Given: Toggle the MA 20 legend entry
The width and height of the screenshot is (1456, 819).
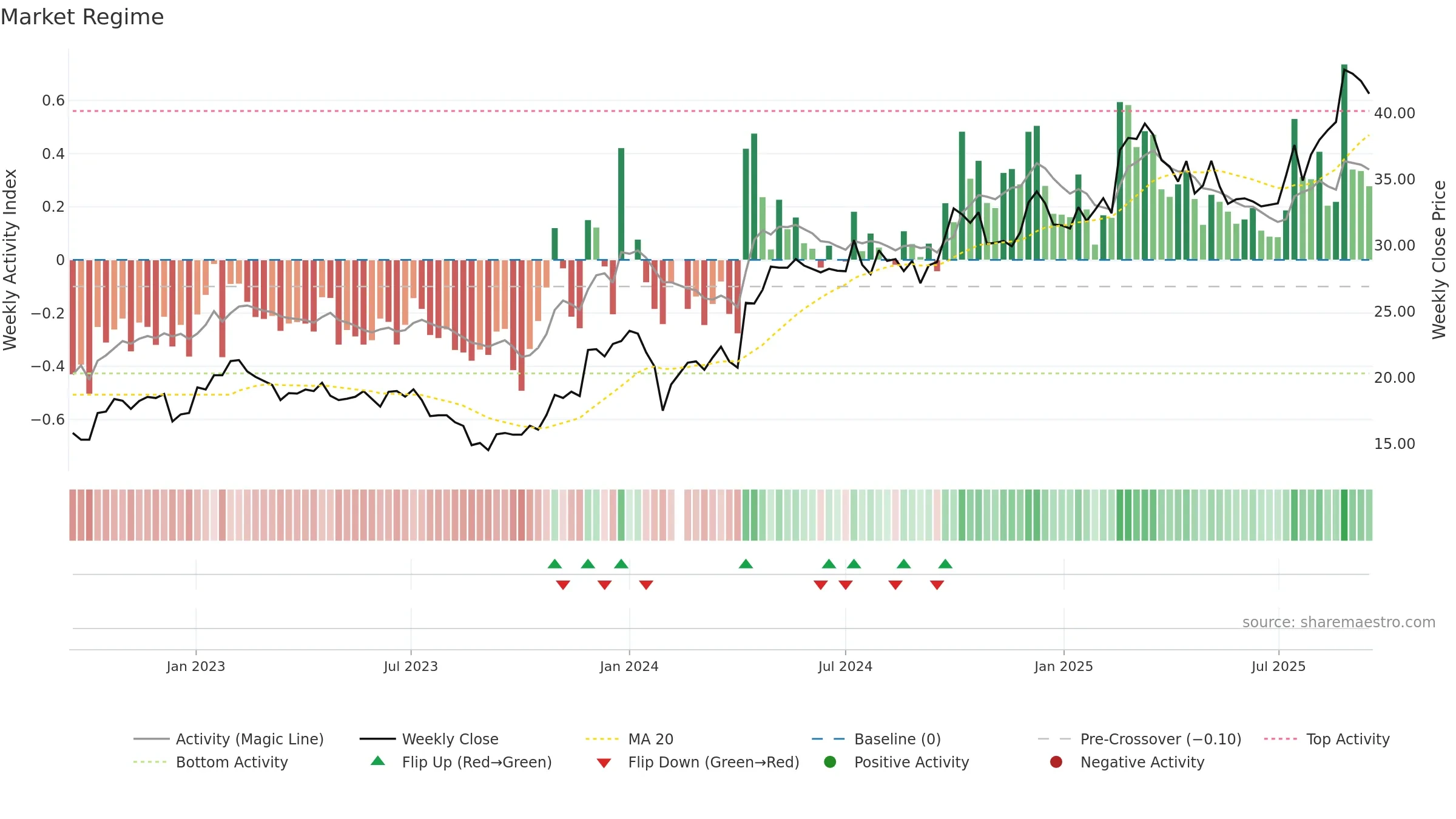Looking at the screenshot, I should (x=629, y=739).
